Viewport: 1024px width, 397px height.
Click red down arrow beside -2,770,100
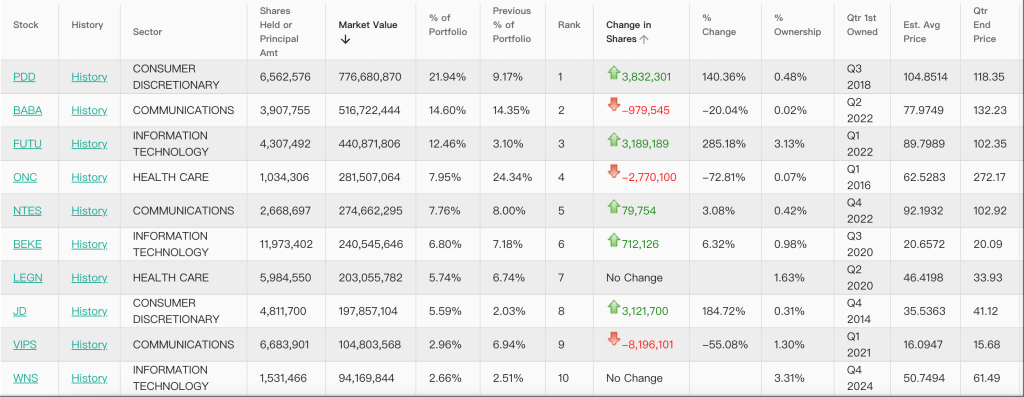[x=613, y=172]
